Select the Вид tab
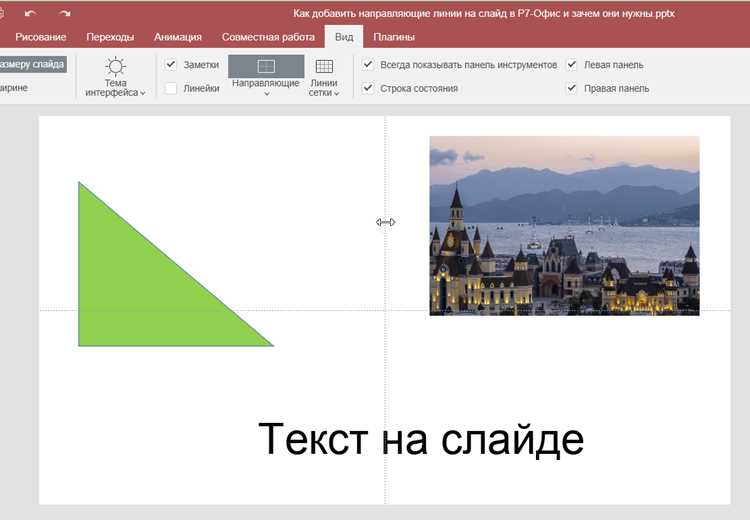The height and width of the screenshot is (520, 750). coord(344,37)
